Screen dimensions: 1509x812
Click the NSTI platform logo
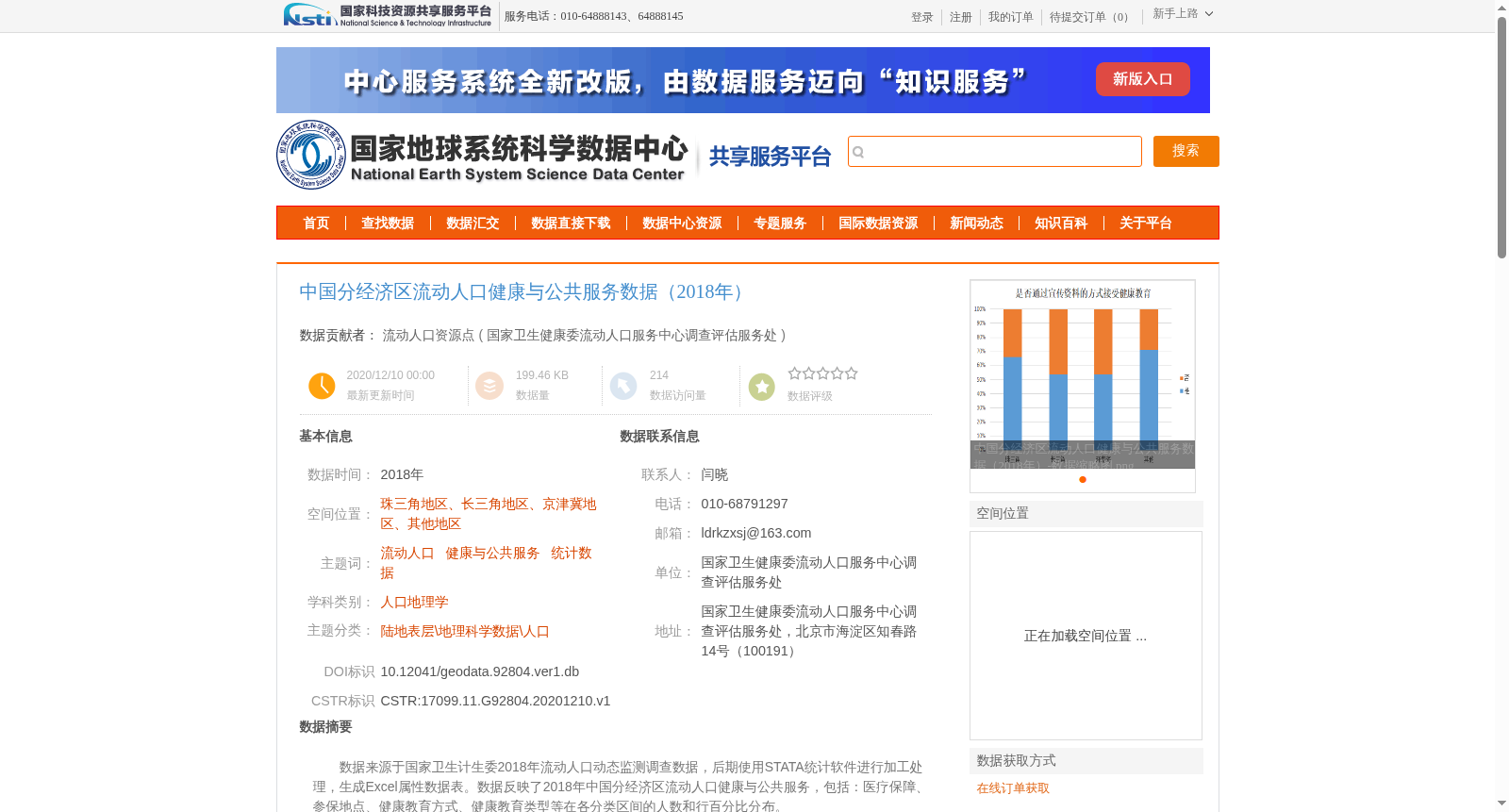388,15
